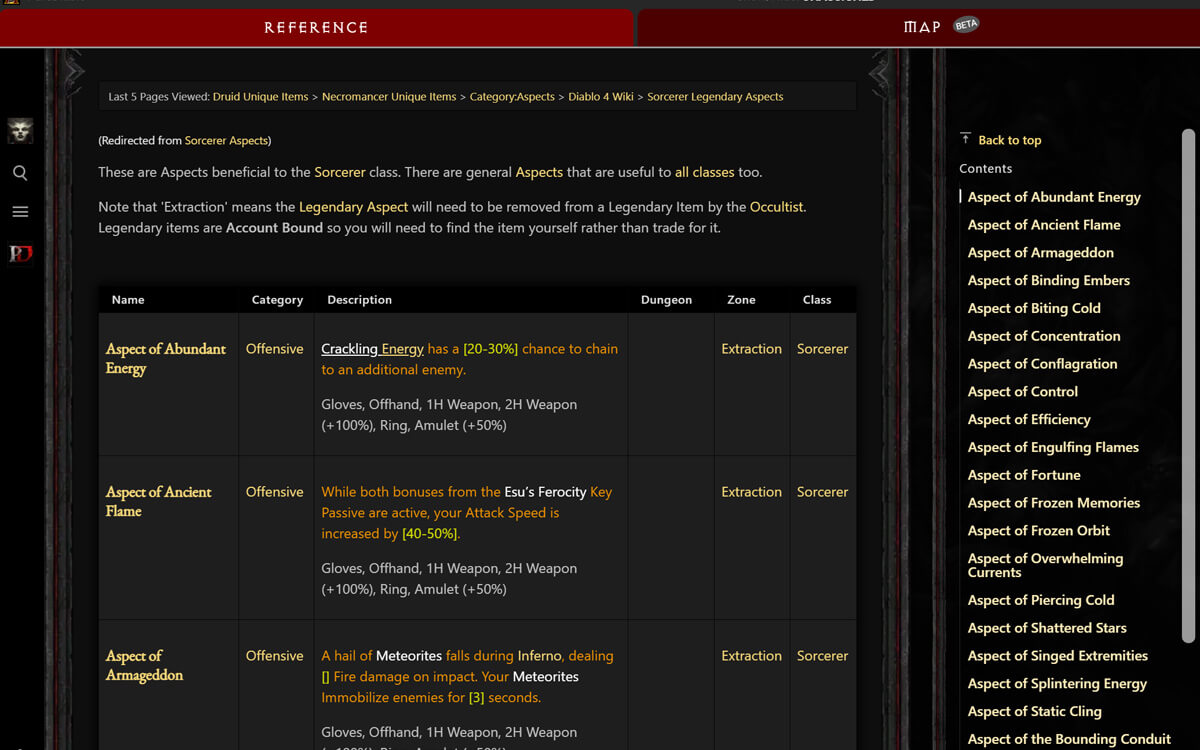This screenshot has height=750, width=1200.
Task: Jump to Aspect of Shattered Stars
Action: [1047, 629]
